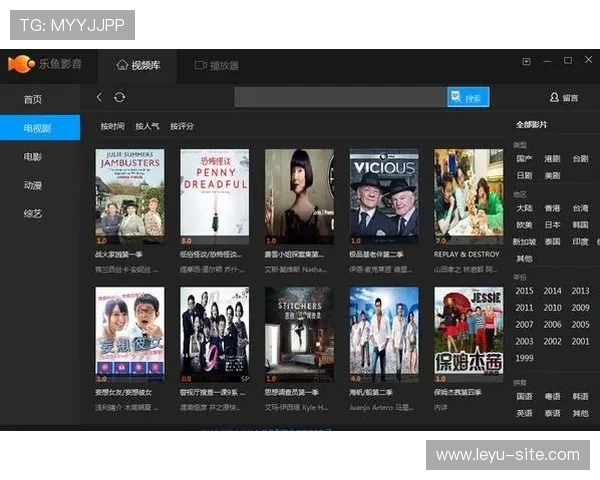Filter by region 台湾
The width and height of the screenshot is (600, 480).
tap(580, 208)
